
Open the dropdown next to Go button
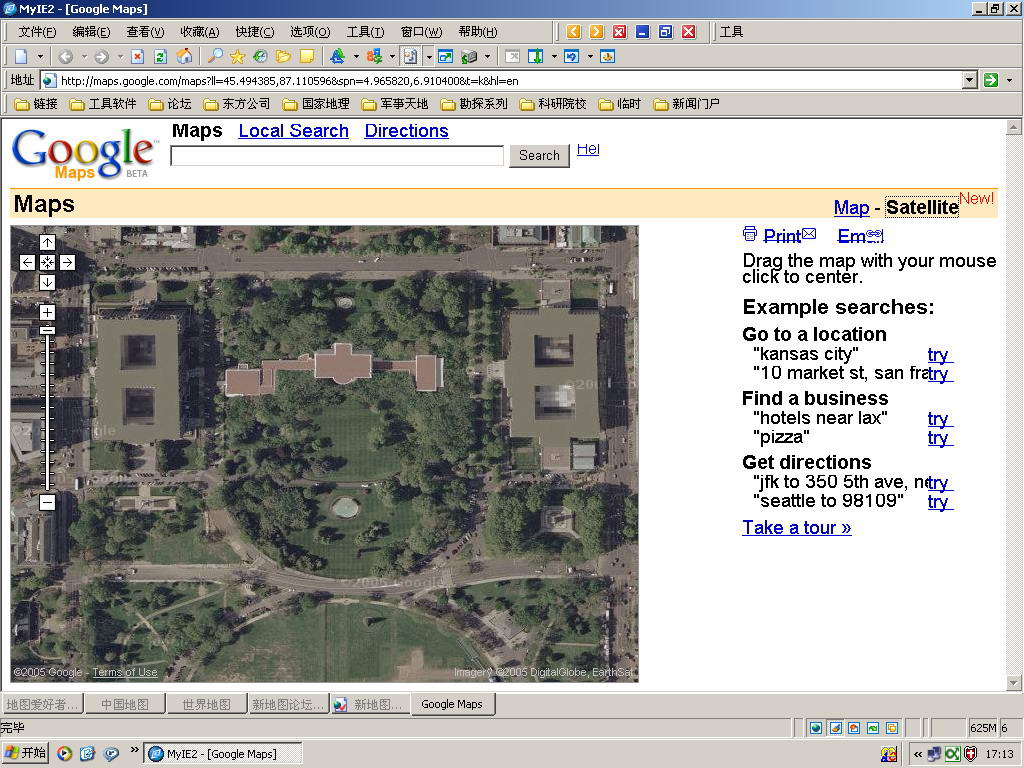[1009, 80]
